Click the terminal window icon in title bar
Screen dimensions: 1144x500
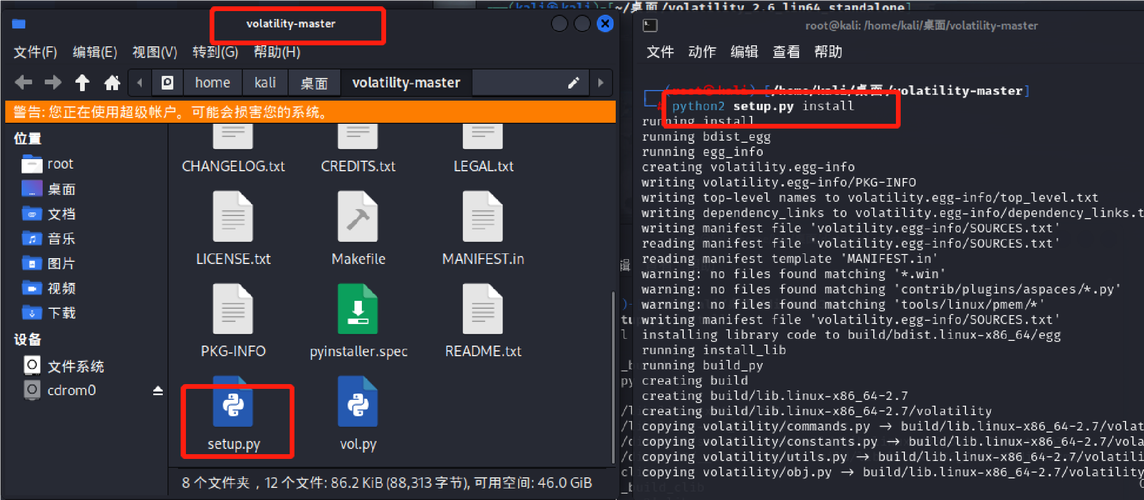[x=650, y=26]
